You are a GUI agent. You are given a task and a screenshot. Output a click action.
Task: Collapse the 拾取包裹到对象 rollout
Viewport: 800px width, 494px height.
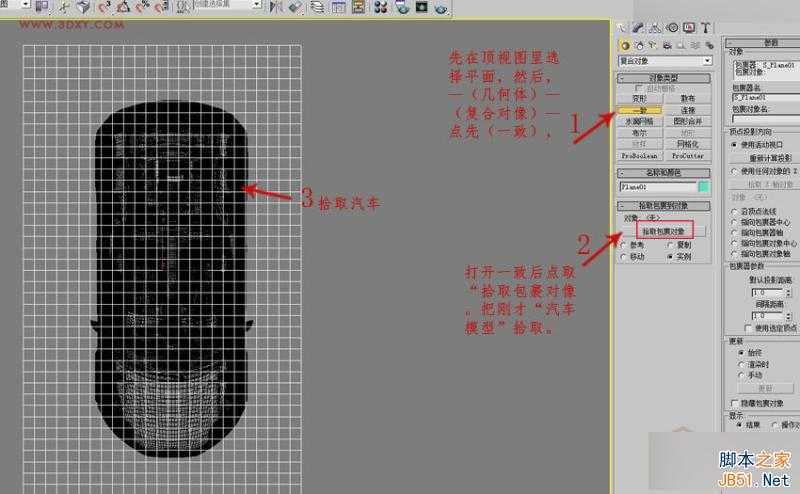coord(664,206)
